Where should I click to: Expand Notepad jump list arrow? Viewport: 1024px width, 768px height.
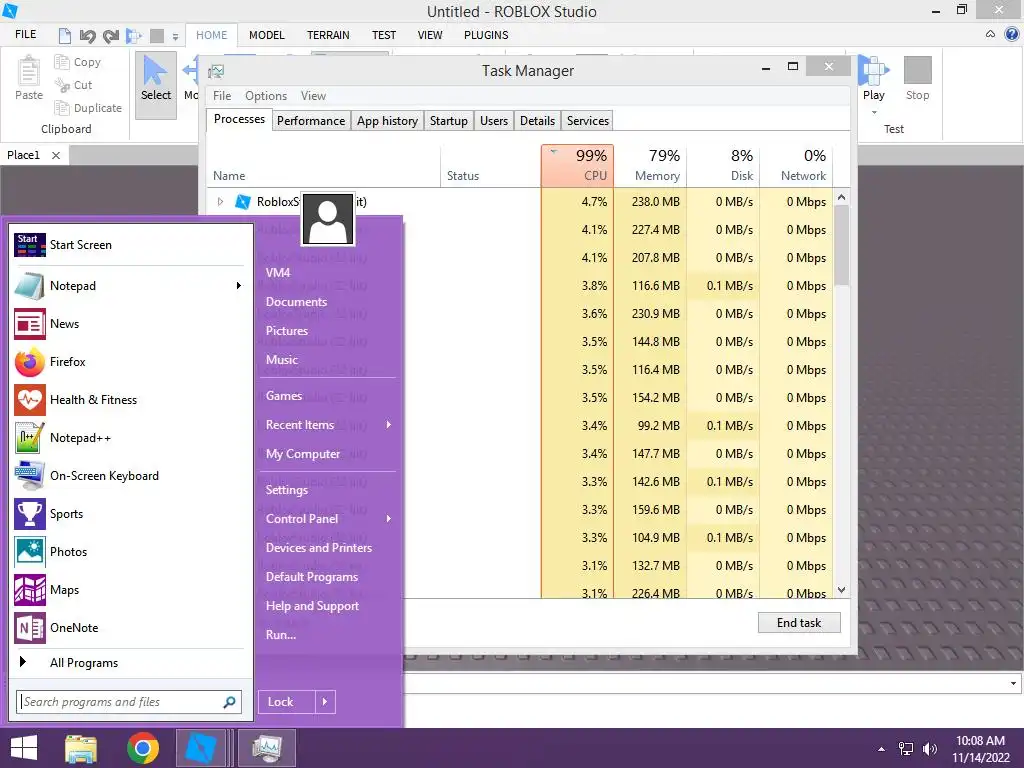[238, 285]
